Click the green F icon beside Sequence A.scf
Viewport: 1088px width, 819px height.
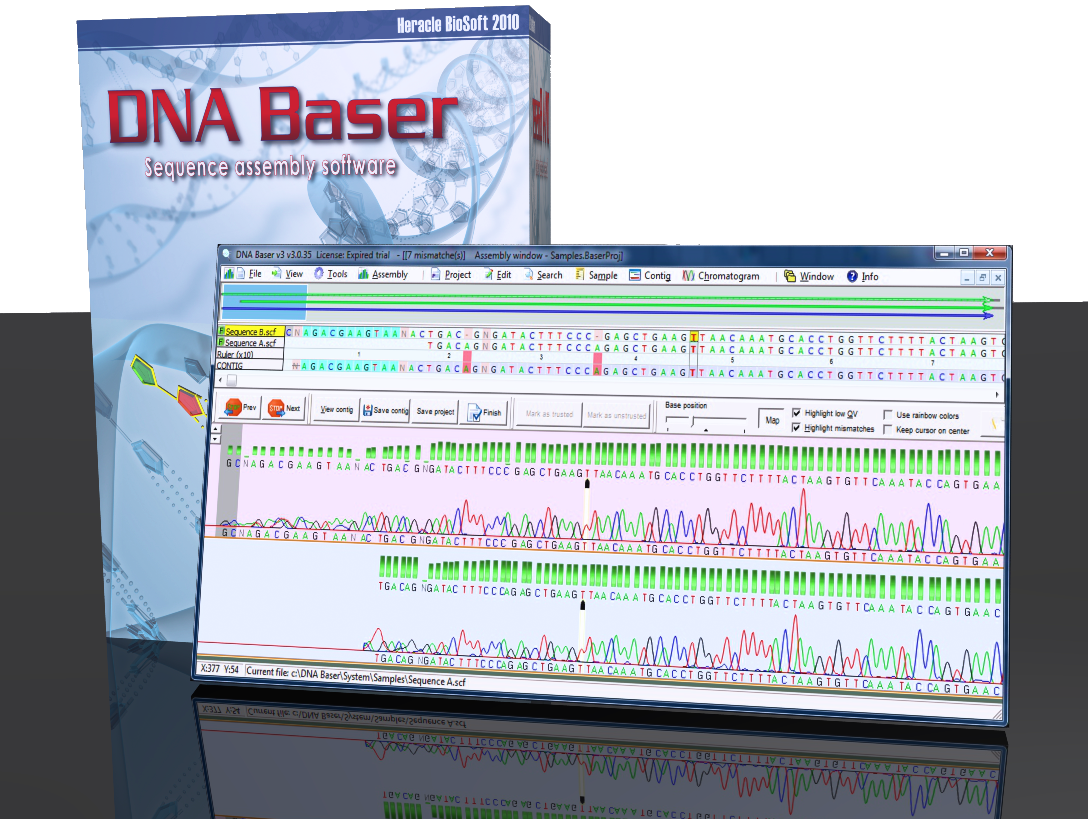click(x=221, y=342)
